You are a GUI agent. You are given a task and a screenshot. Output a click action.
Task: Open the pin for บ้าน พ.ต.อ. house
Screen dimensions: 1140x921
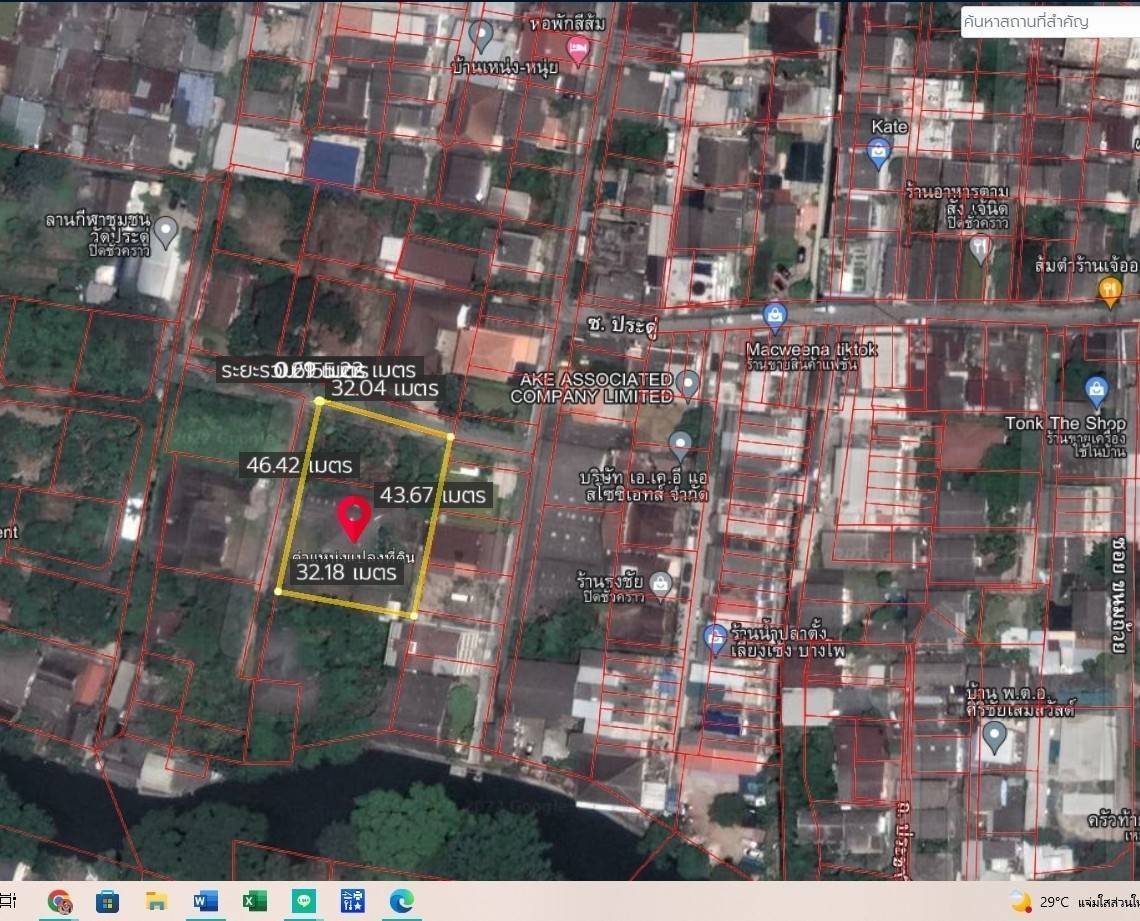(994, 737)
